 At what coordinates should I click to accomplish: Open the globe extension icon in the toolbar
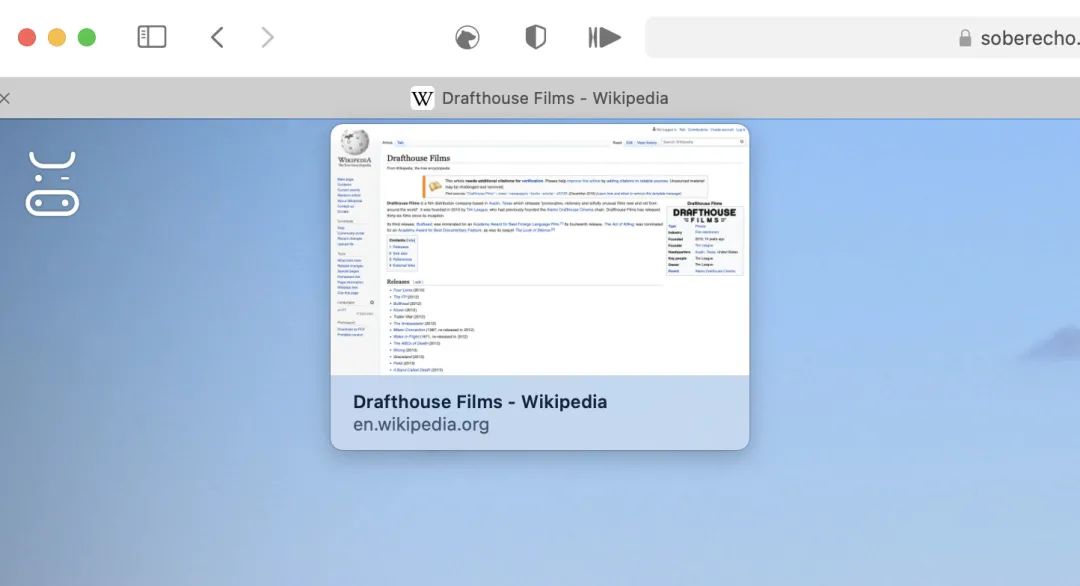pos(467,37)
